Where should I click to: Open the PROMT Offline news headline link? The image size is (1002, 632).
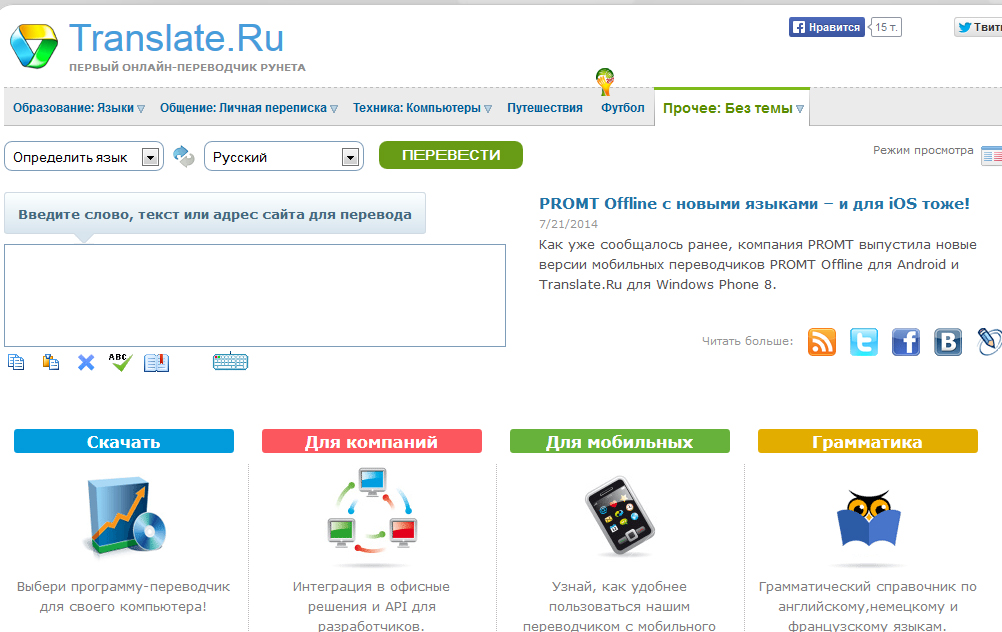click(754, 203)
